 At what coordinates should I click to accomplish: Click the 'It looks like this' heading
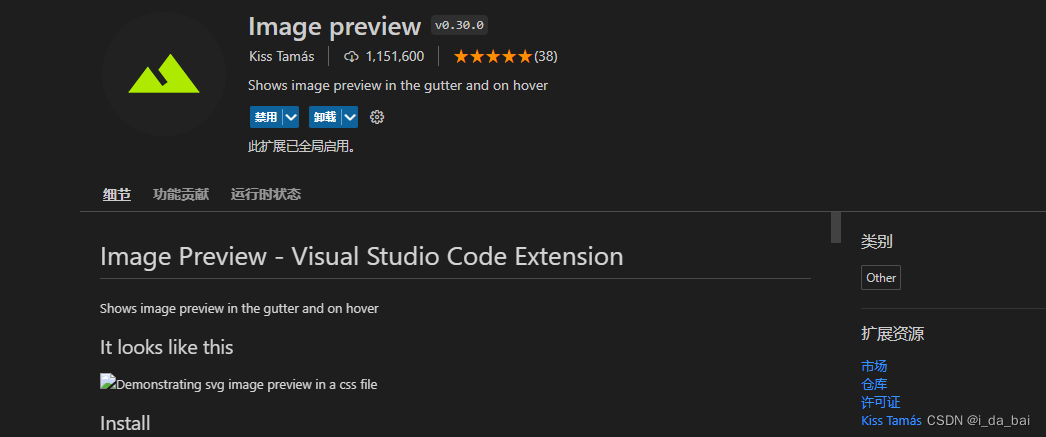click(x=167, y=348)
